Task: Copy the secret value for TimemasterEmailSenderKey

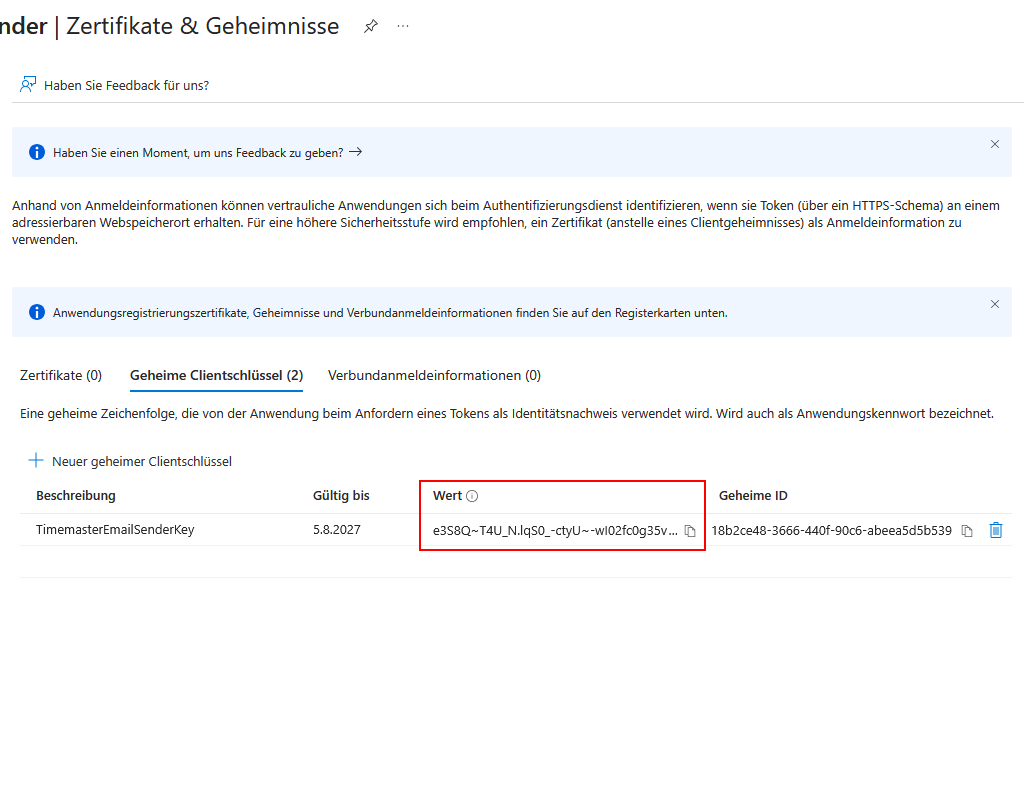Action: pos(689,531)
